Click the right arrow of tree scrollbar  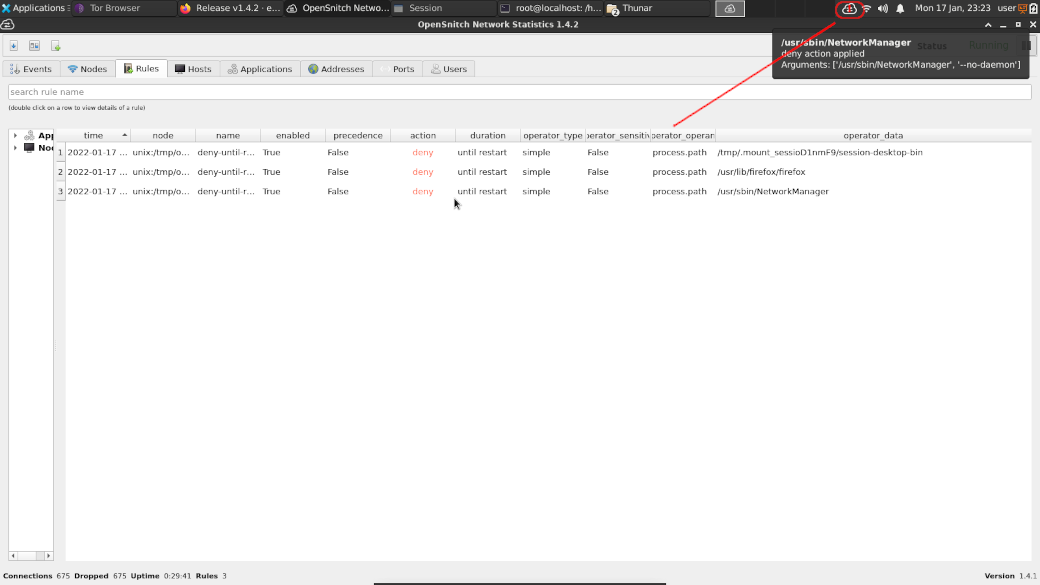(48, 556)
